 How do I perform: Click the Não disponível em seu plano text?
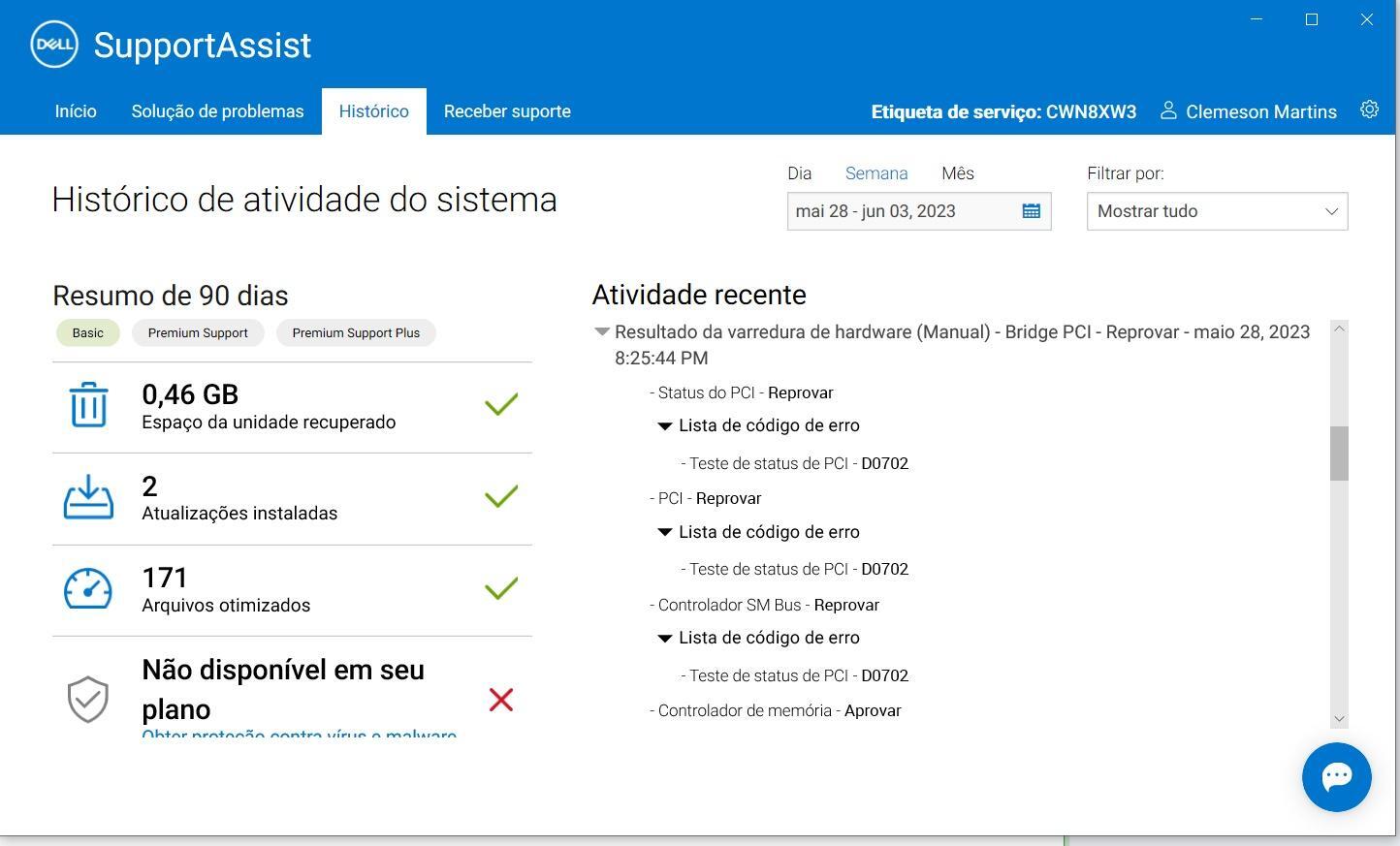point(283,689)
